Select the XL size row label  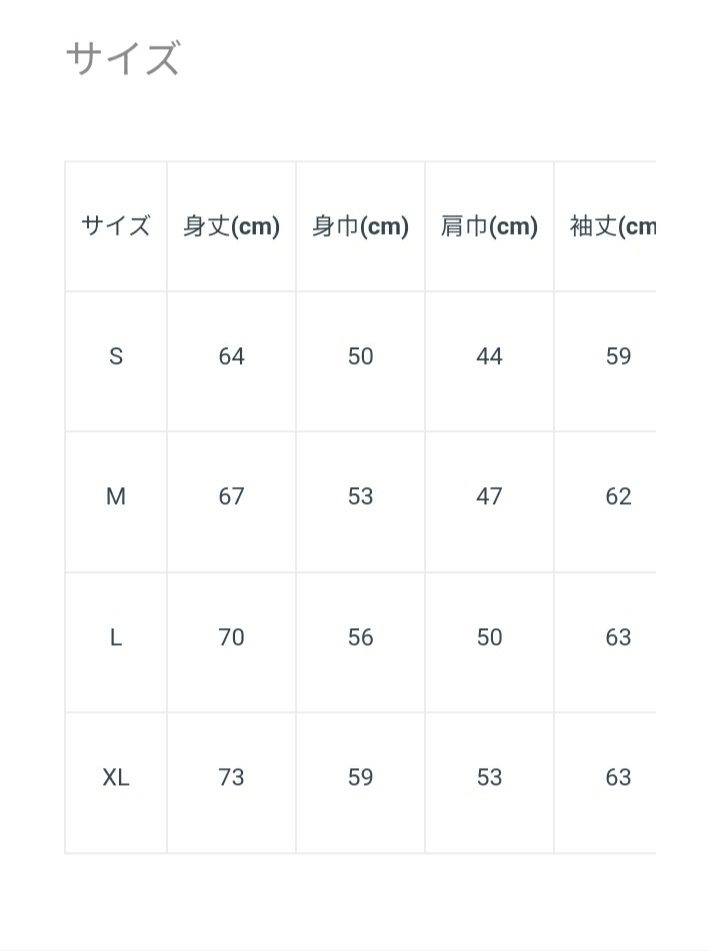pos(116,777)
